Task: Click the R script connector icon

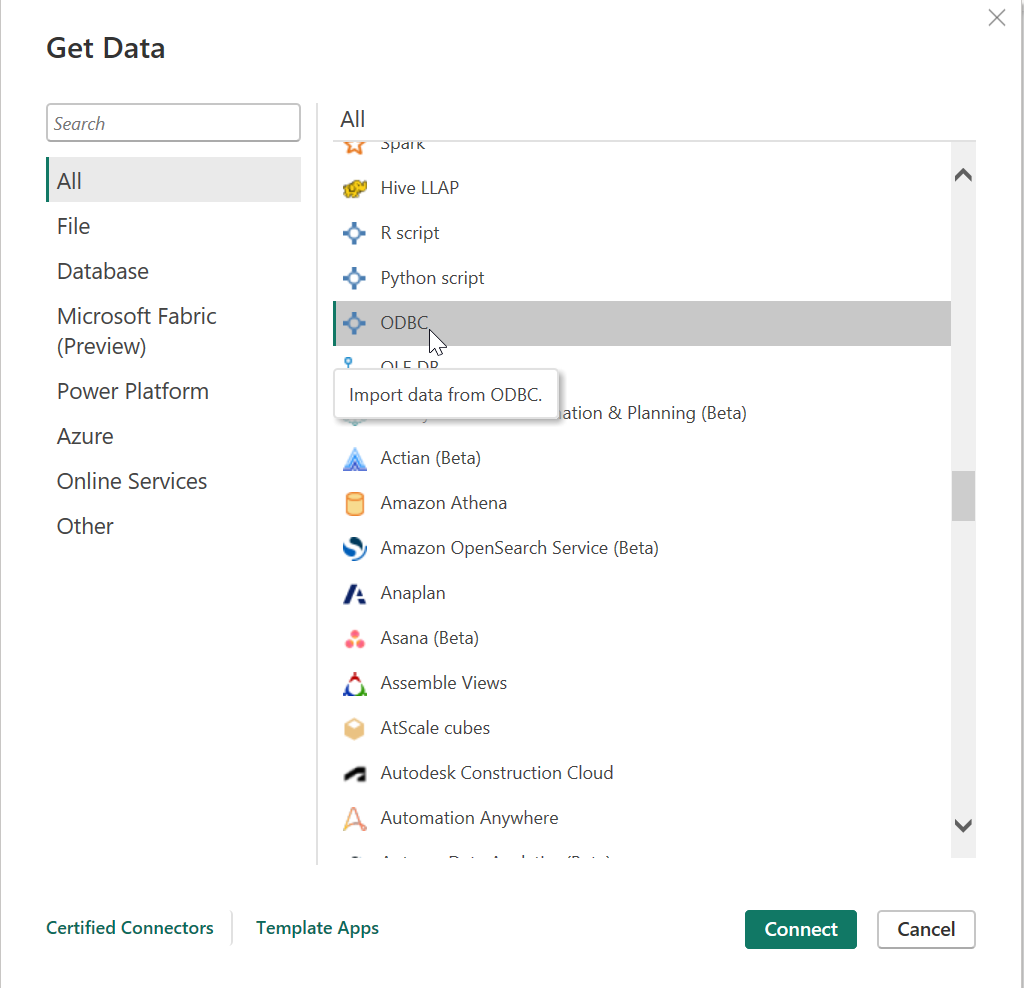Action: tap(355, 233)
